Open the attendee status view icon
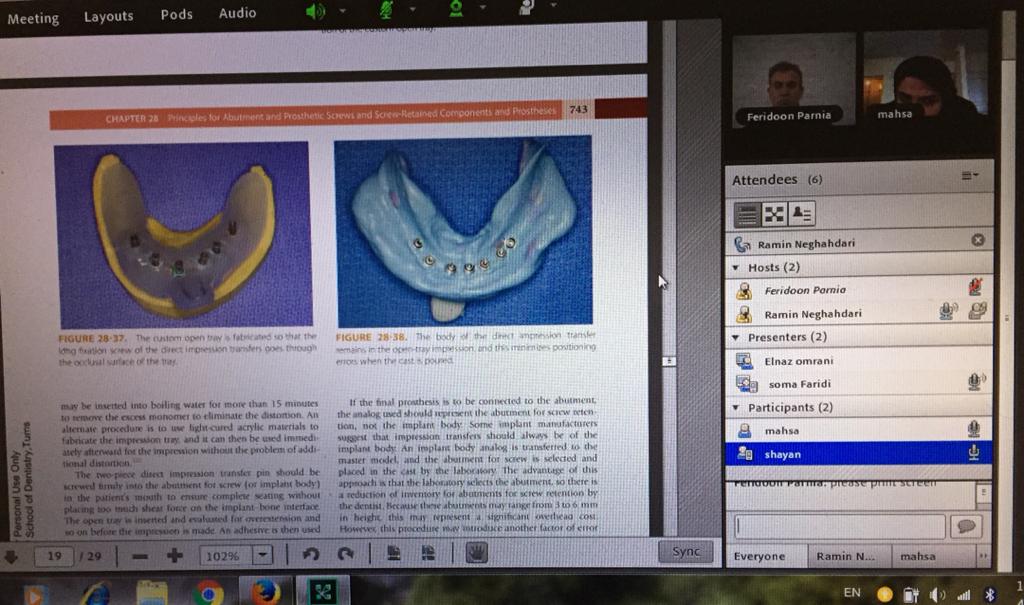 point(802,213)
